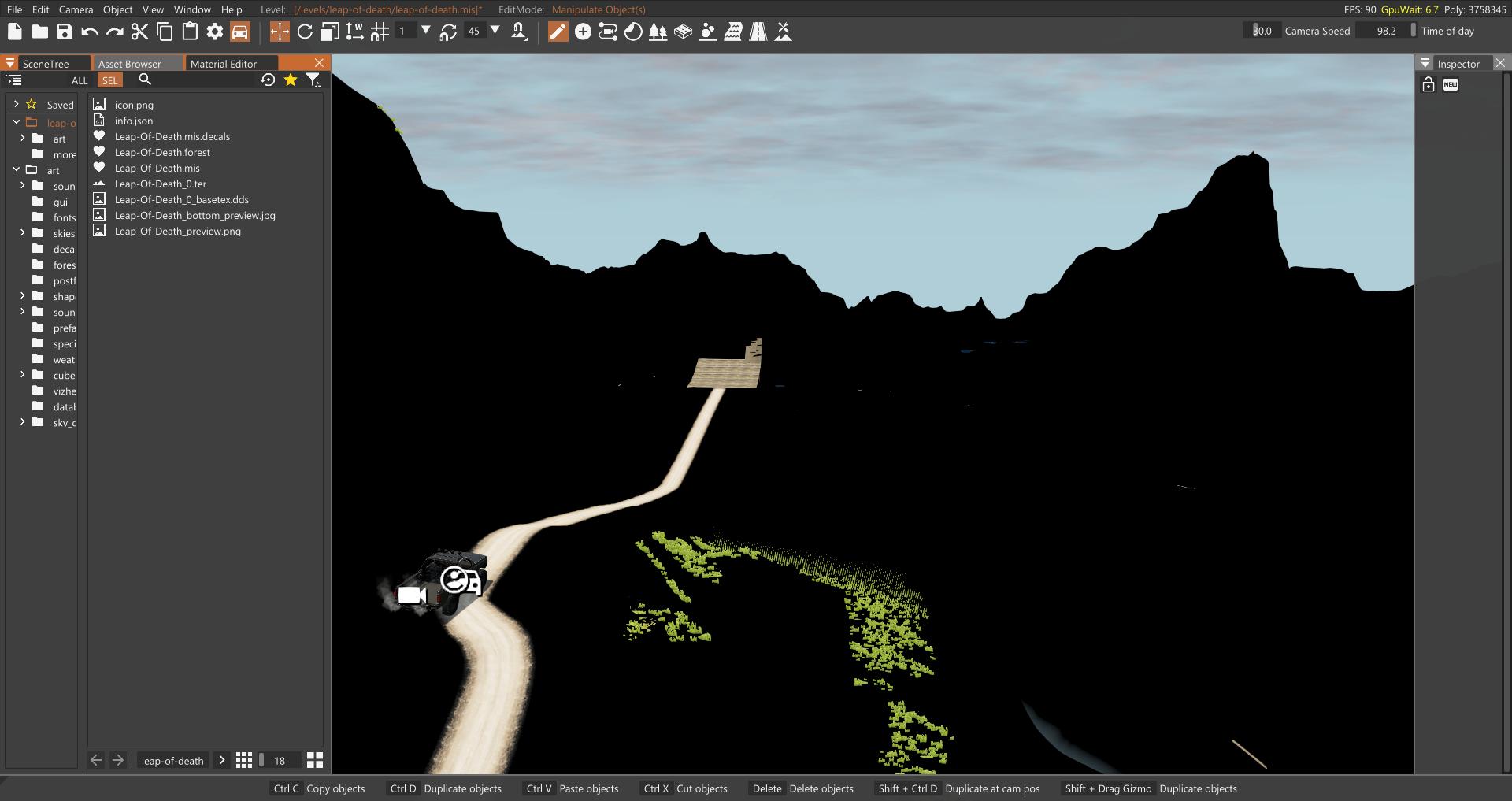
Task: Select the Terrain editor mountain tool
Action: click(784, 32)
